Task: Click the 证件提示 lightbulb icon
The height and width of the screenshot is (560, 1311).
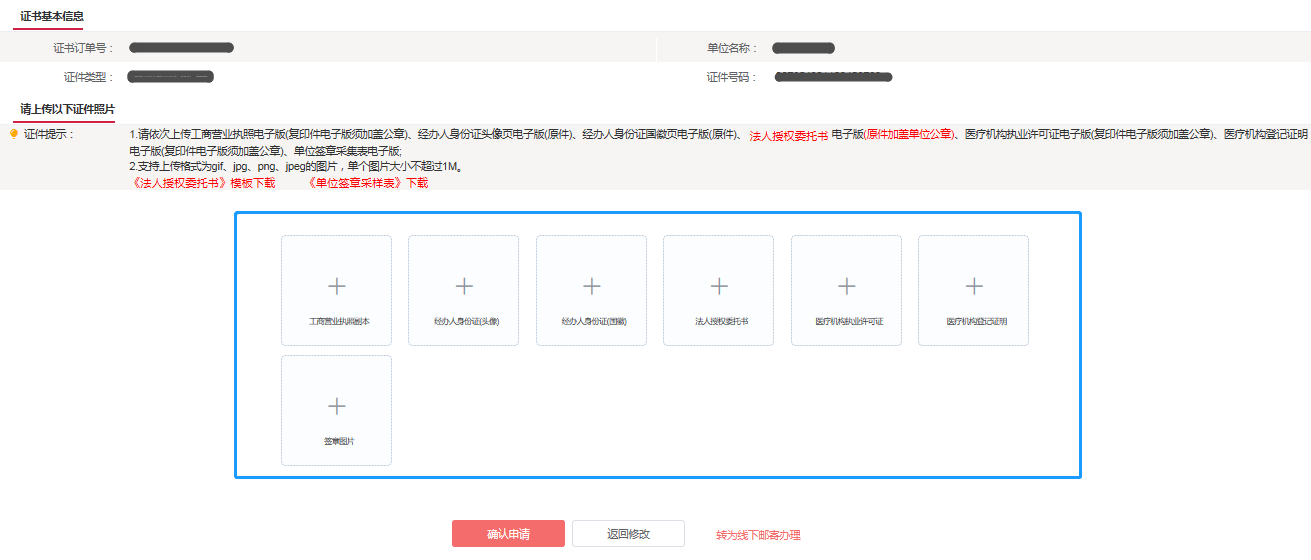Action: coord(14,134)
